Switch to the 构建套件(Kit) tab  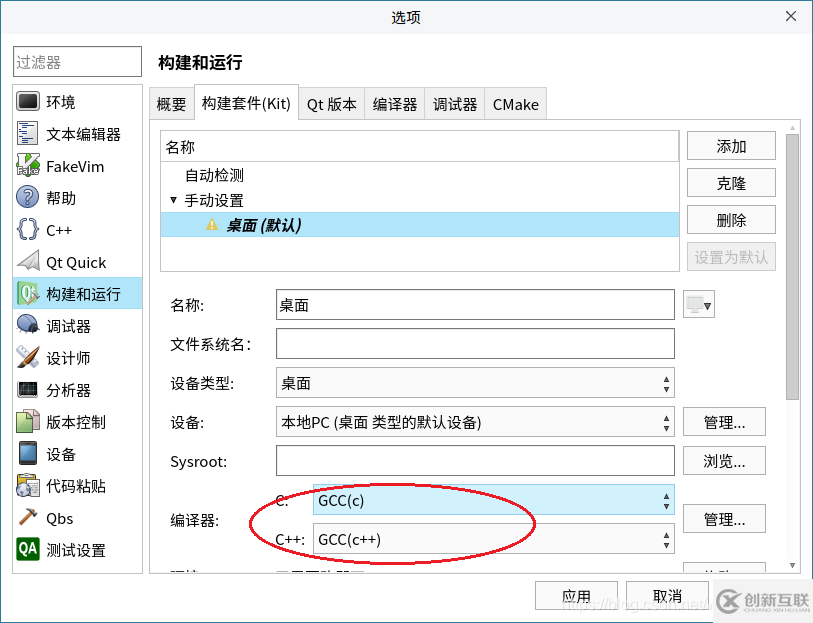point(246,103)
